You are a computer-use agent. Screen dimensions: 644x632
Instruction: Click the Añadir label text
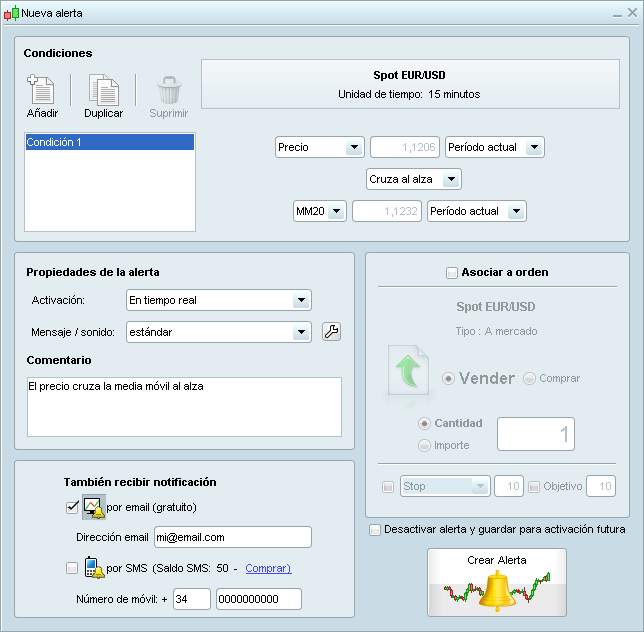pos(42,113)
